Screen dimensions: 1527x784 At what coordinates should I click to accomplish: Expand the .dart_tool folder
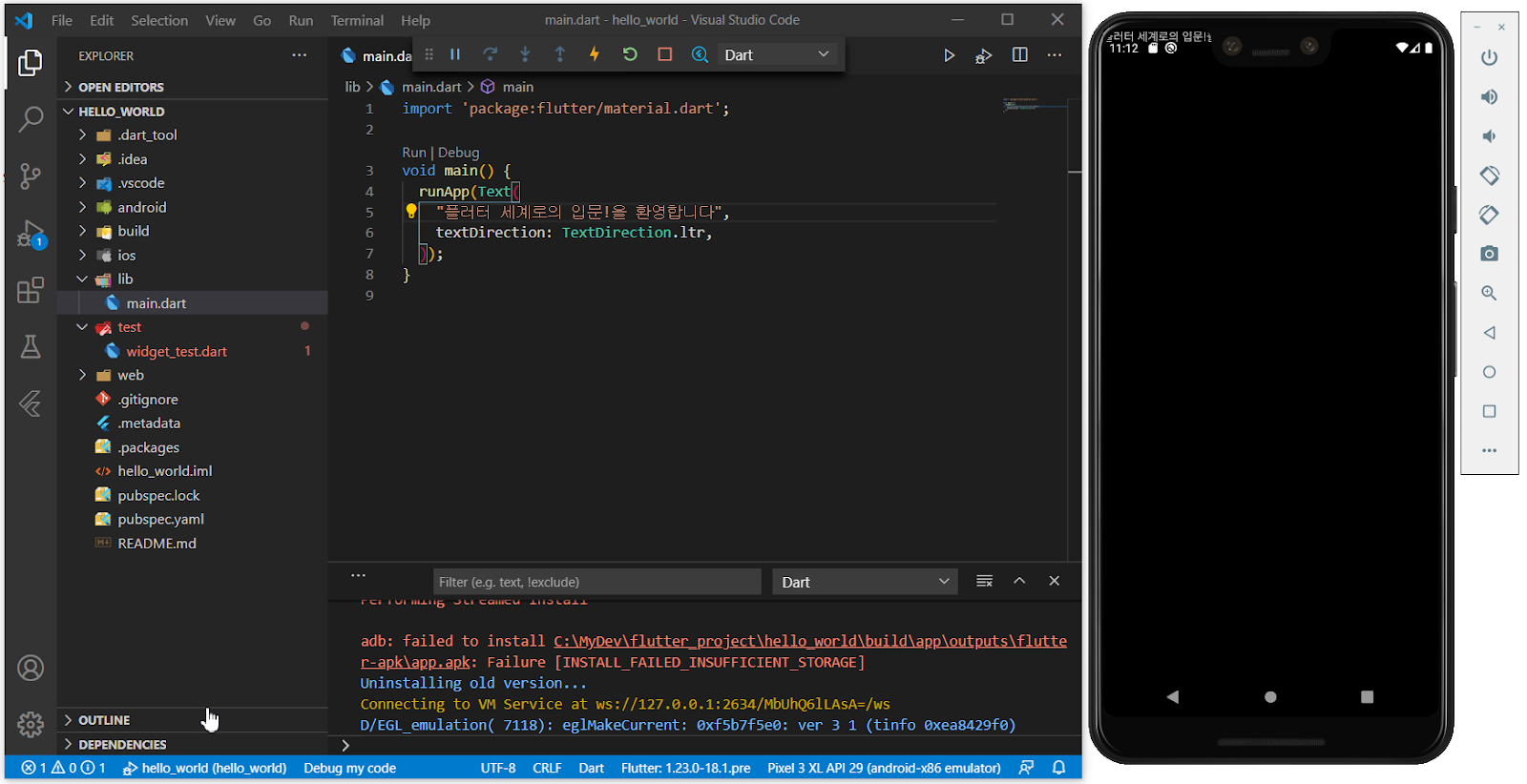(193, 135)
